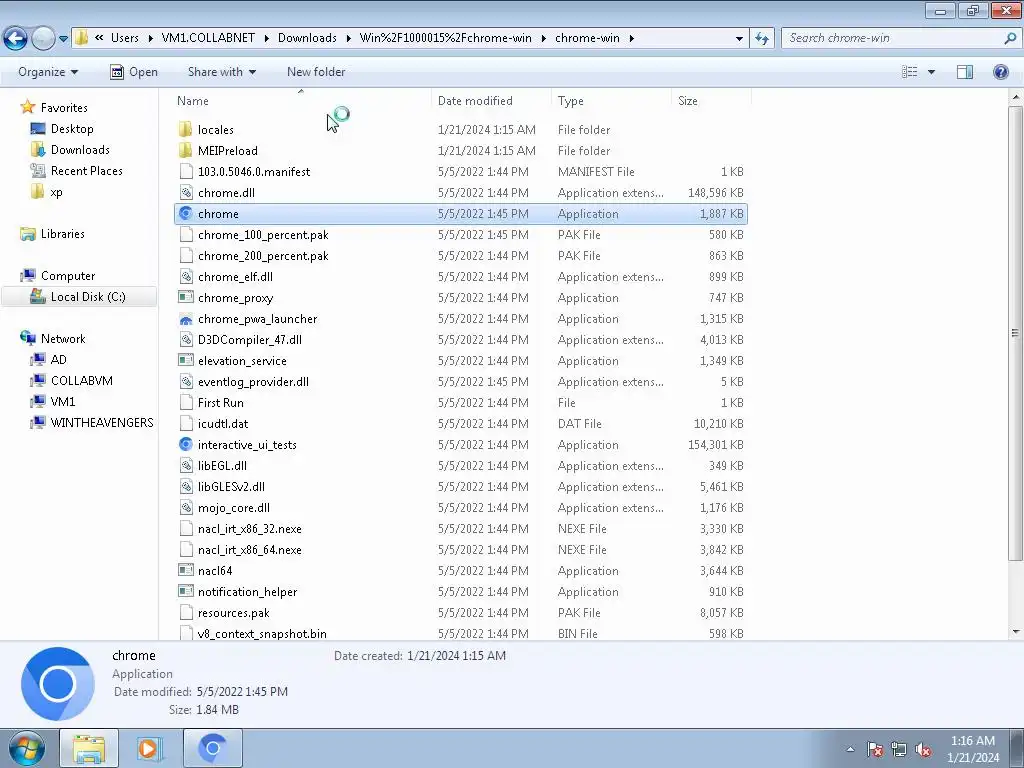
Task: Select Libraries in navigation pane
Action: coord(63,234)
